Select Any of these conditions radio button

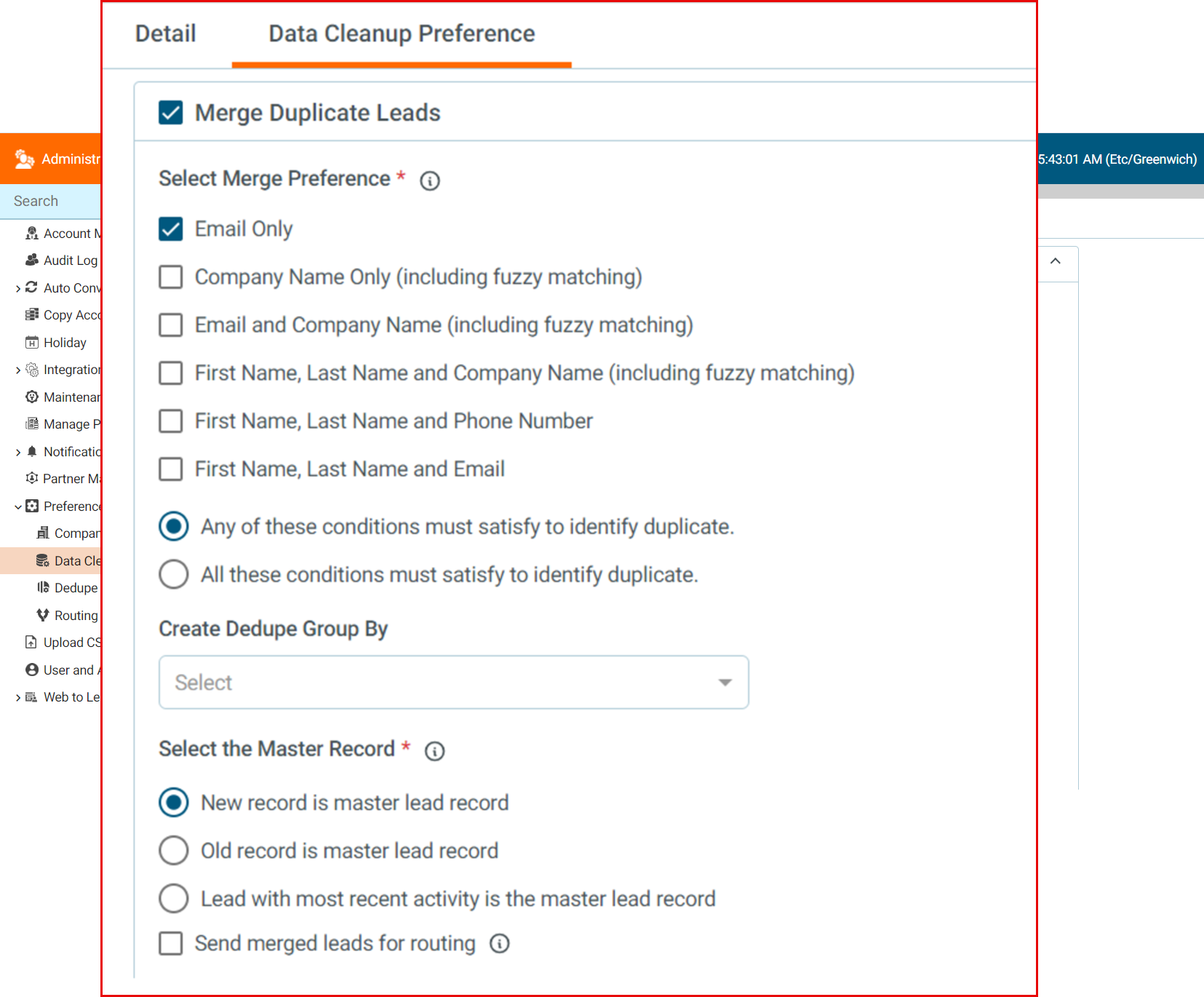pos(174,526)
